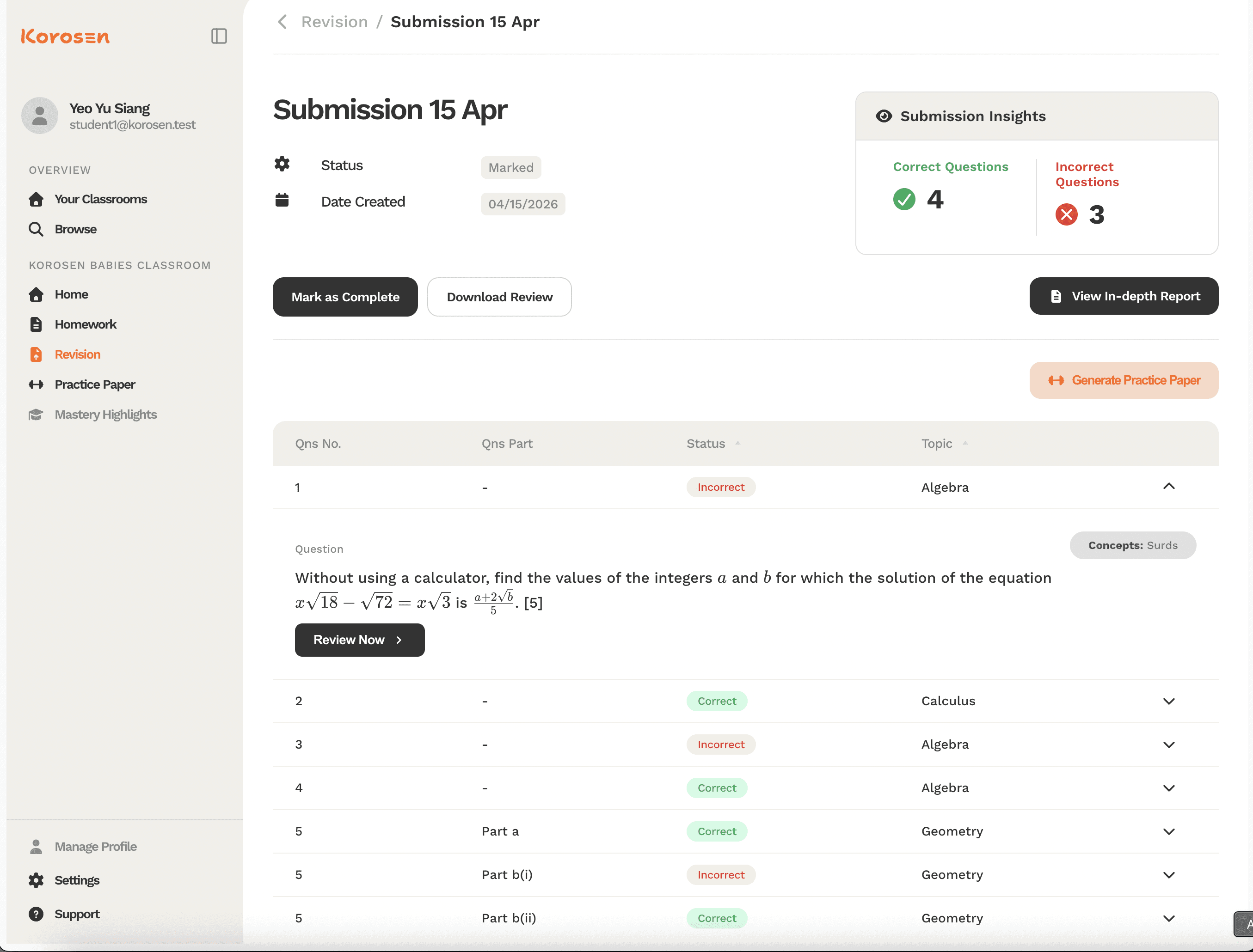Image resolution: width=1253 pixels, height=952 pixels.
Task: Click the Concepts: Surds chip
Action: point(1133,545)
